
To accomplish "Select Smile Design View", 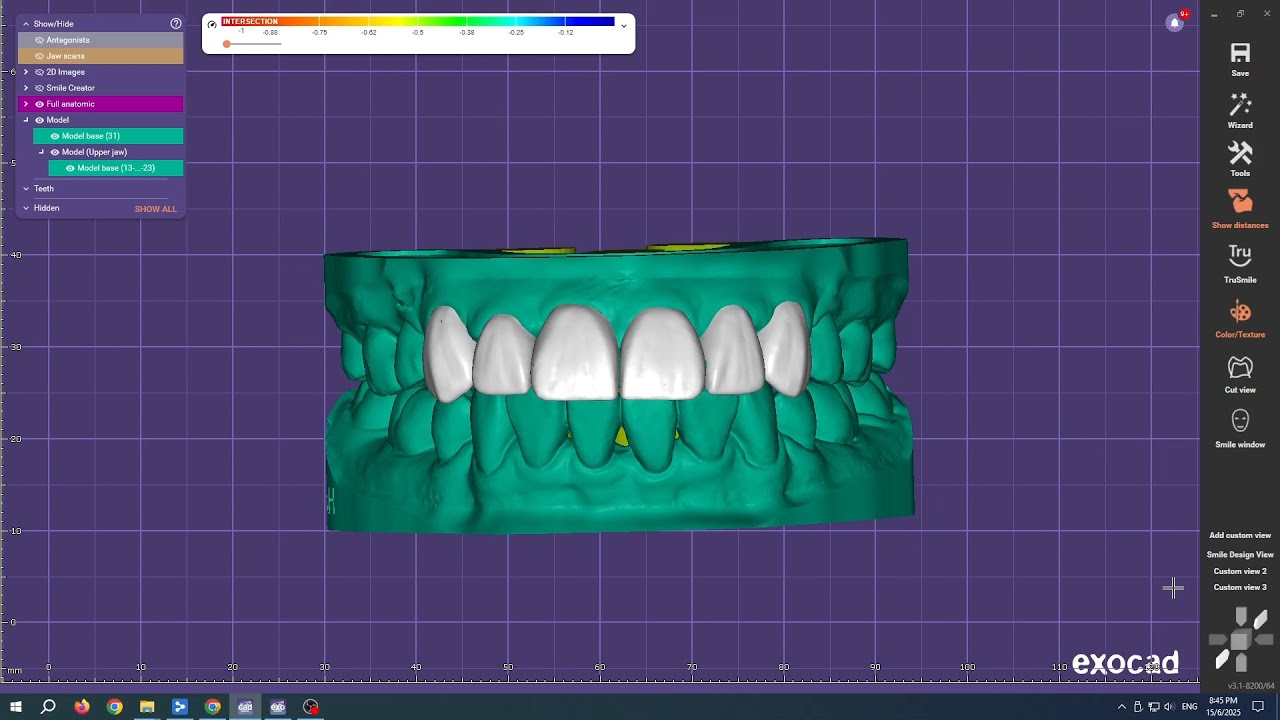I will click(1240, 555).
